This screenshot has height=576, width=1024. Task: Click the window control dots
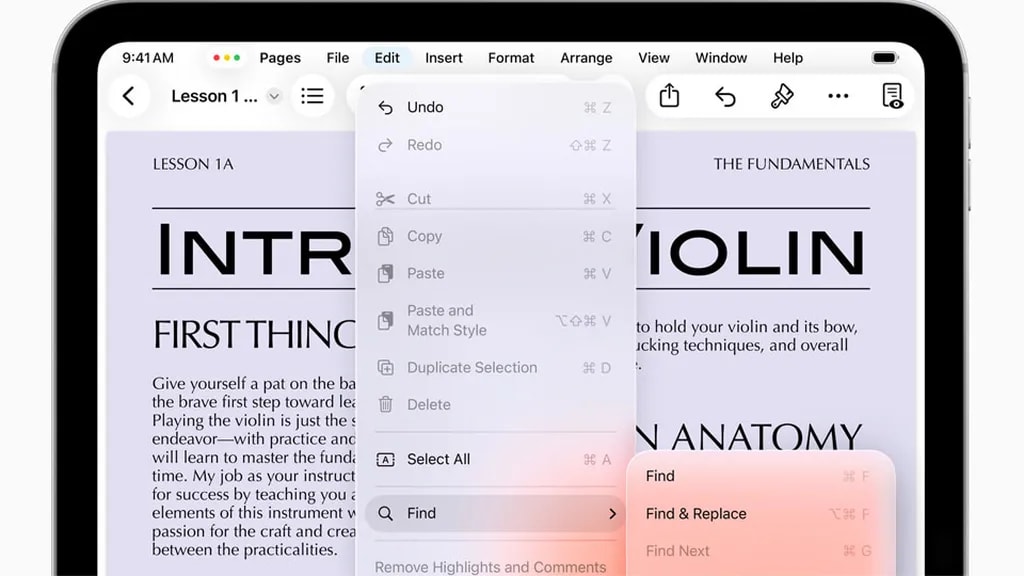tap(226, 58)
